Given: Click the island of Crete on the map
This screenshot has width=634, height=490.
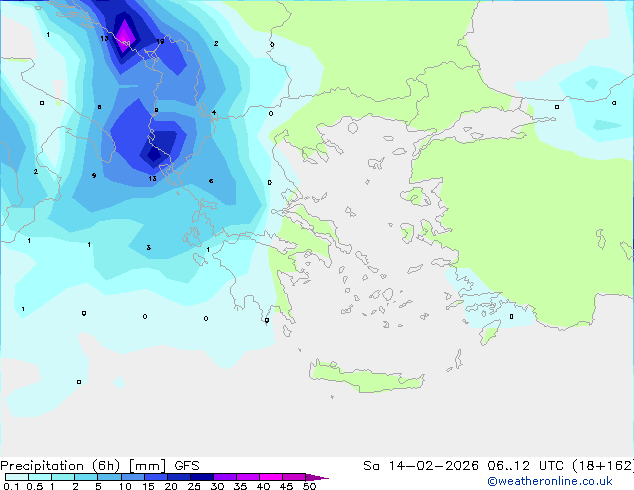Looking at the screenshot, I should (366, 376).
